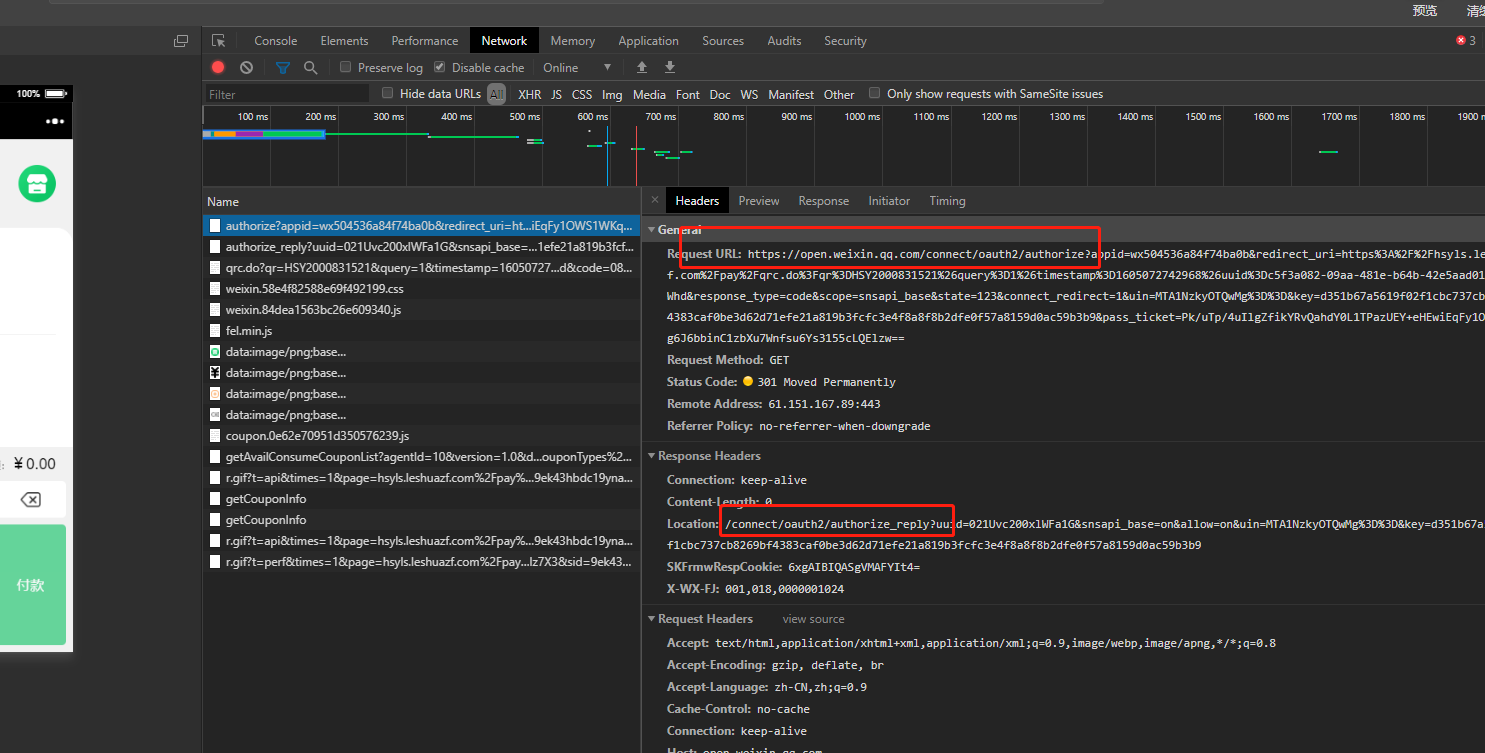Open the Elements tab

(344, 41)
